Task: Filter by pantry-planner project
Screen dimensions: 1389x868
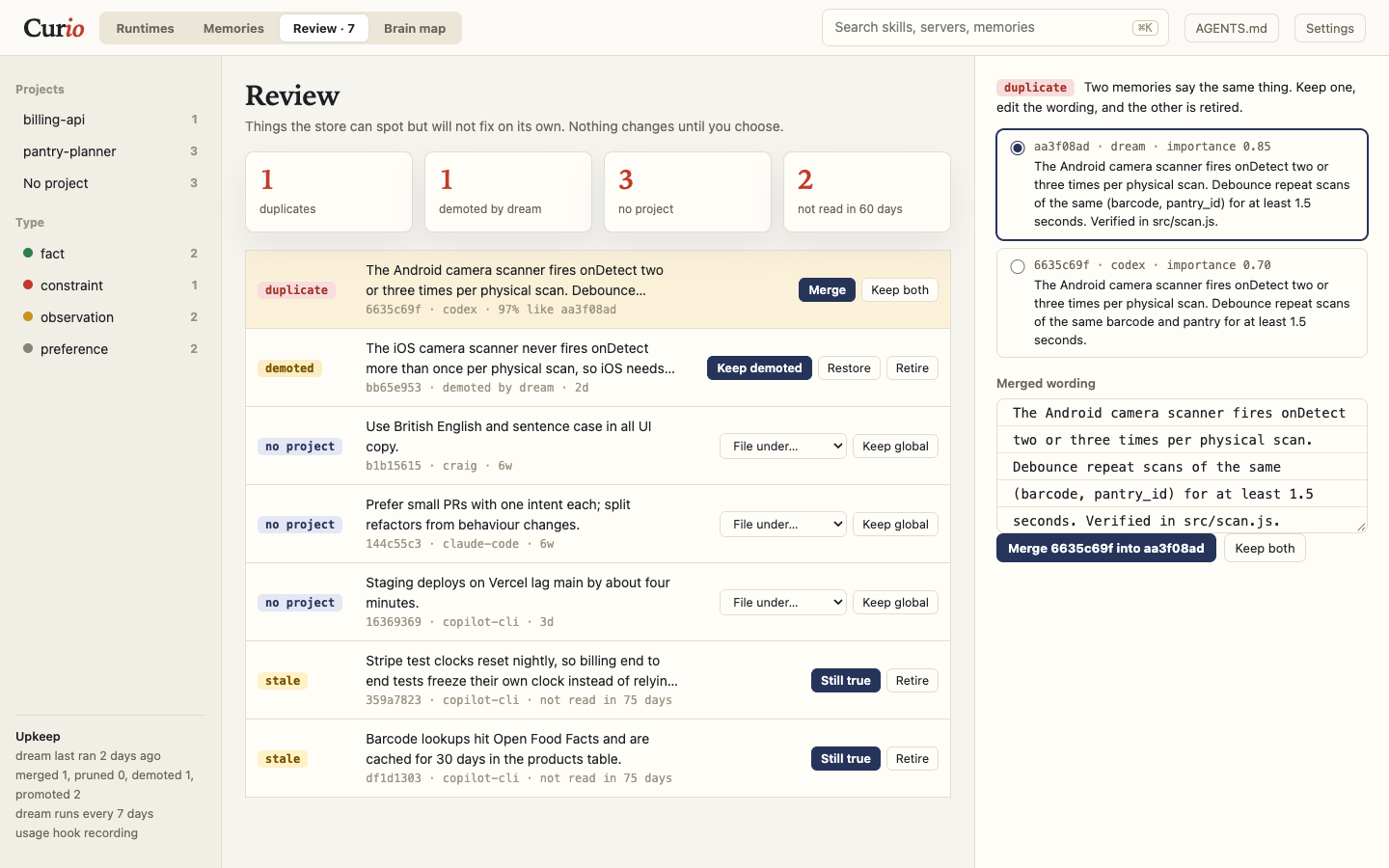Action: click(110, 151)
